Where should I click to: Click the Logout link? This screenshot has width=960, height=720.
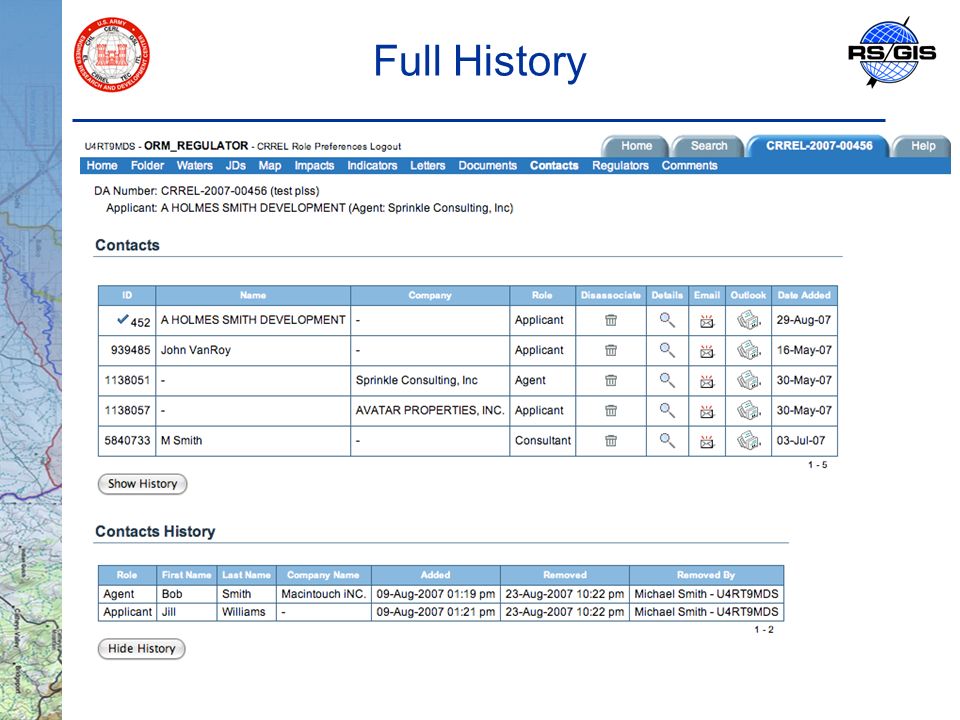pyautogui.click(x=385, y=146)
